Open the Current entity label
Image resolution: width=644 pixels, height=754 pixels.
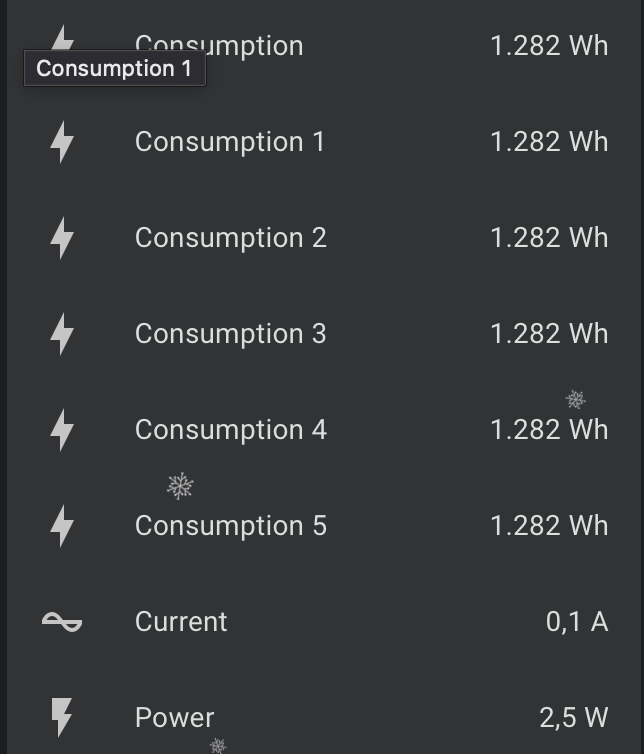pyautogui.click(x=181, y=622)
